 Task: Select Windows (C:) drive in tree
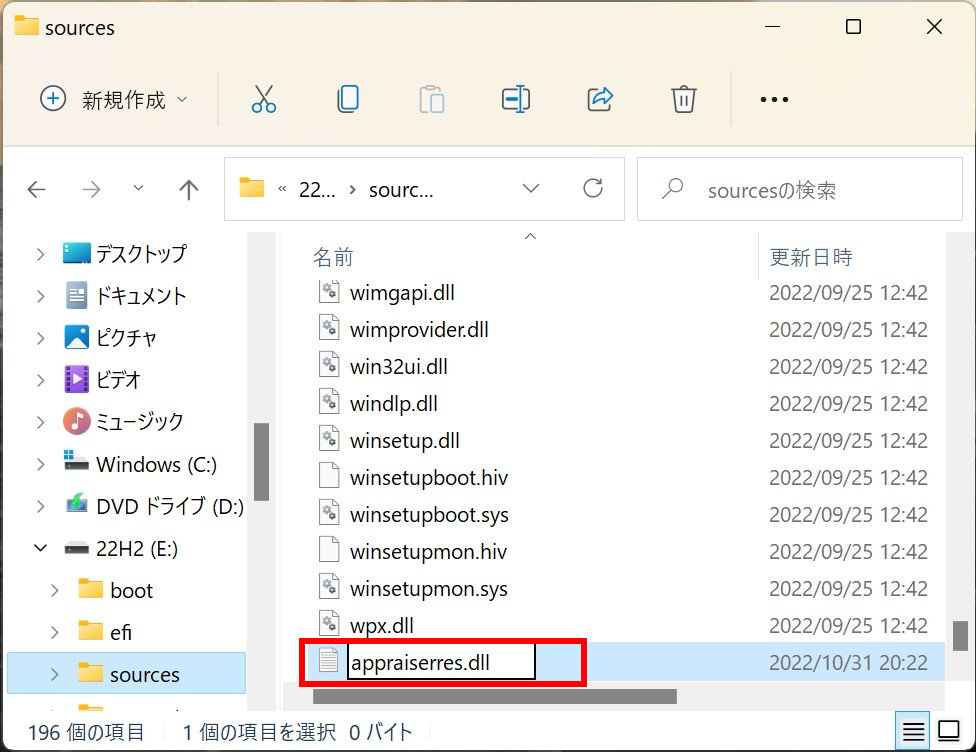(x=140, y=464)
